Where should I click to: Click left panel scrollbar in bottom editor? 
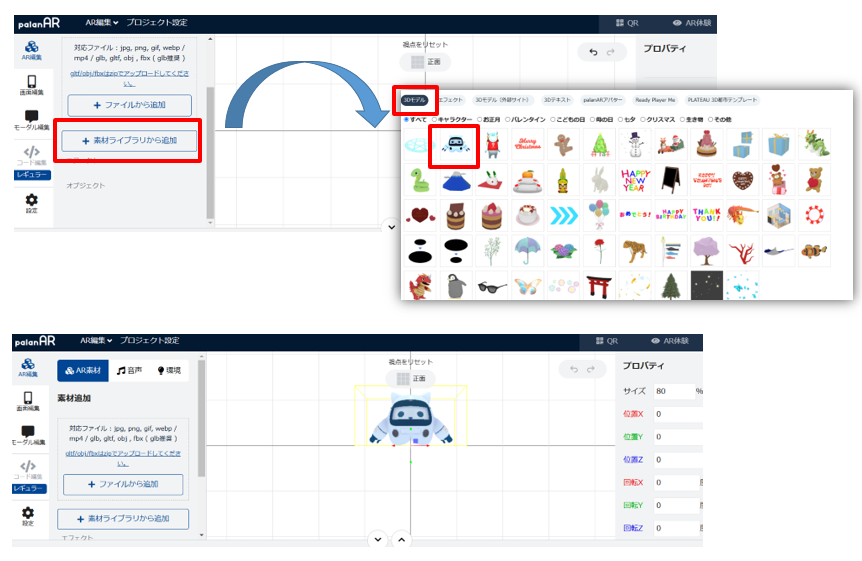click(201, 418)
